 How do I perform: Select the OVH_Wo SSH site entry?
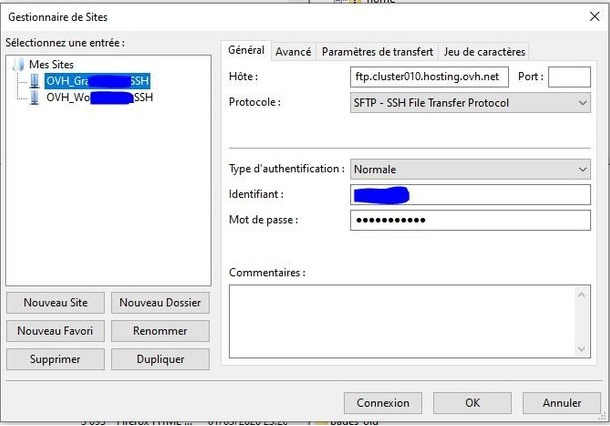98,97
